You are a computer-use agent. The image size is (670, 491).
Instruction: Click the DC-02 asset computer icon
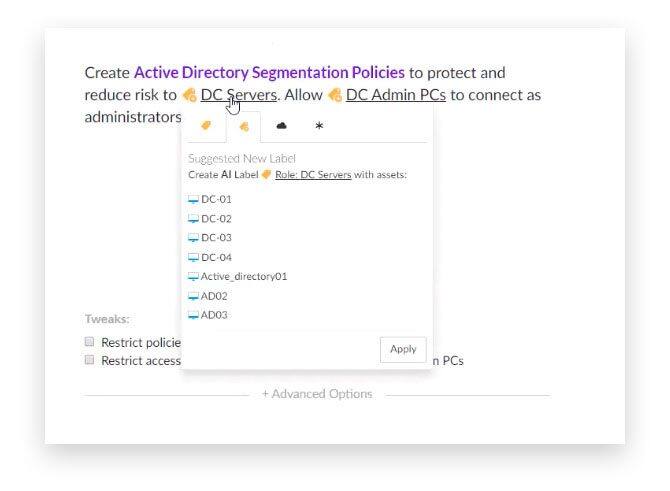pyautogui.click(x=194, y=218)
